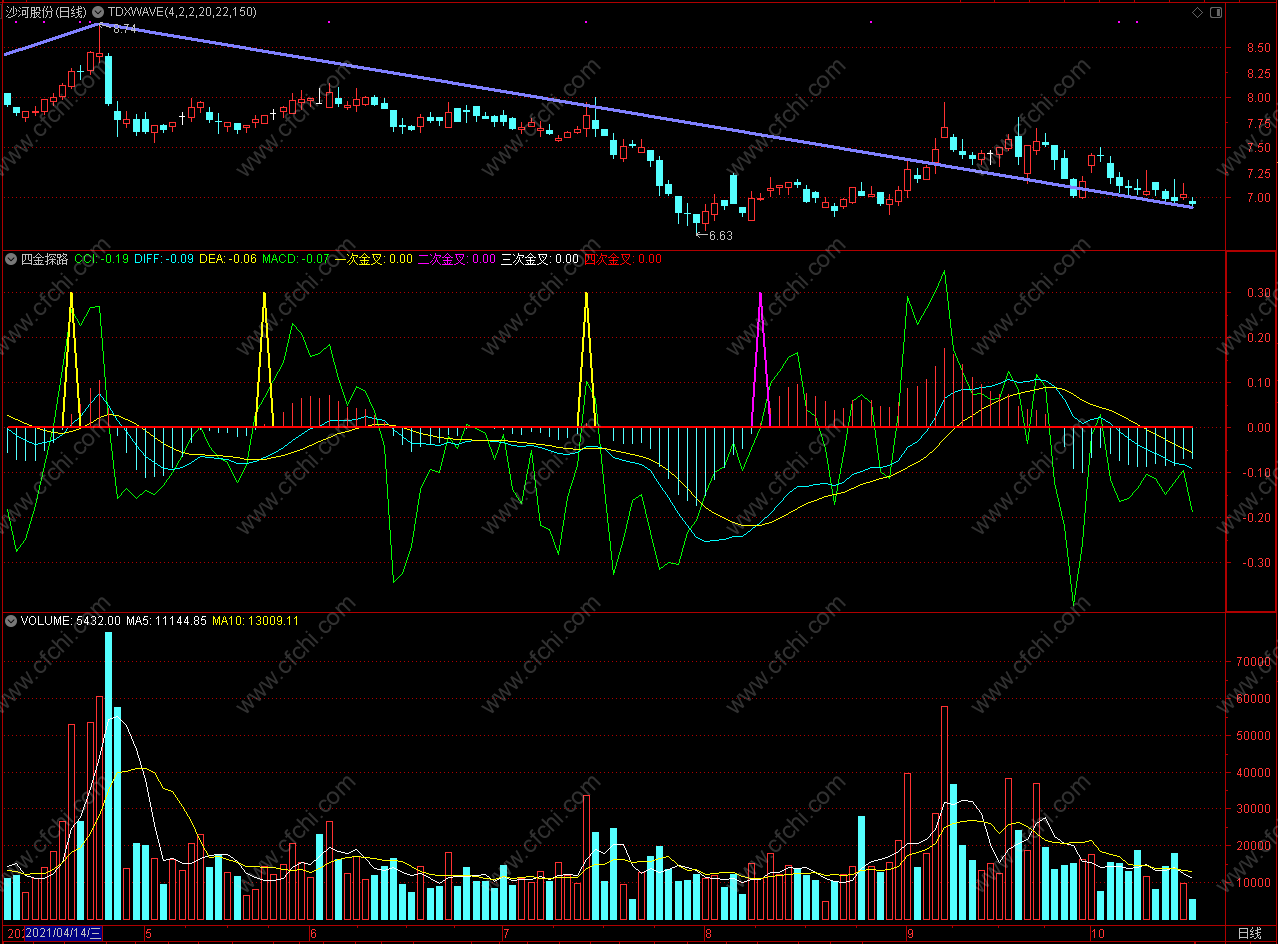Open the TDXWAVE indicator dropdown arrow
The height and width of the screenshot is (944, 1278).
98,12
